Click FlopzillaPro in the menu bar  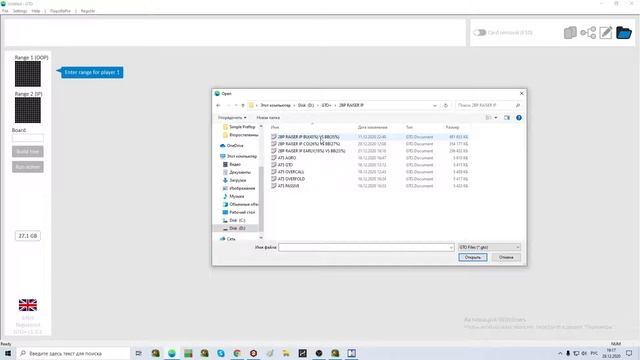[x=60, y=11]
